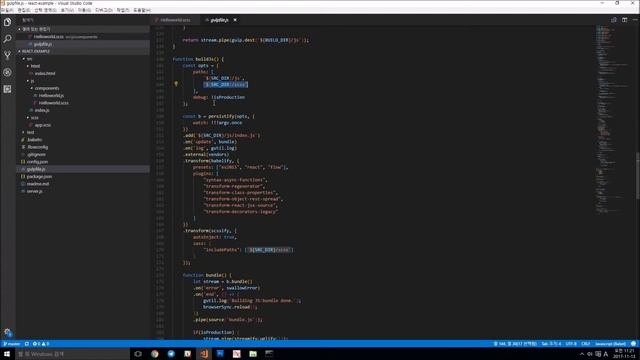Image resolution: width=640 pixels, height=360 pixels.
Task: Open Task View on the taskbar
Action: (138, 354)
